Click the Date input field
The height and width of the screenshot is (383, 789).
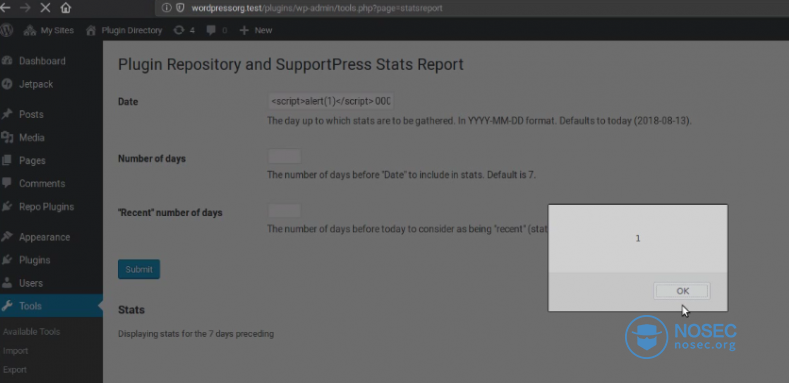(x=331, y=101)
